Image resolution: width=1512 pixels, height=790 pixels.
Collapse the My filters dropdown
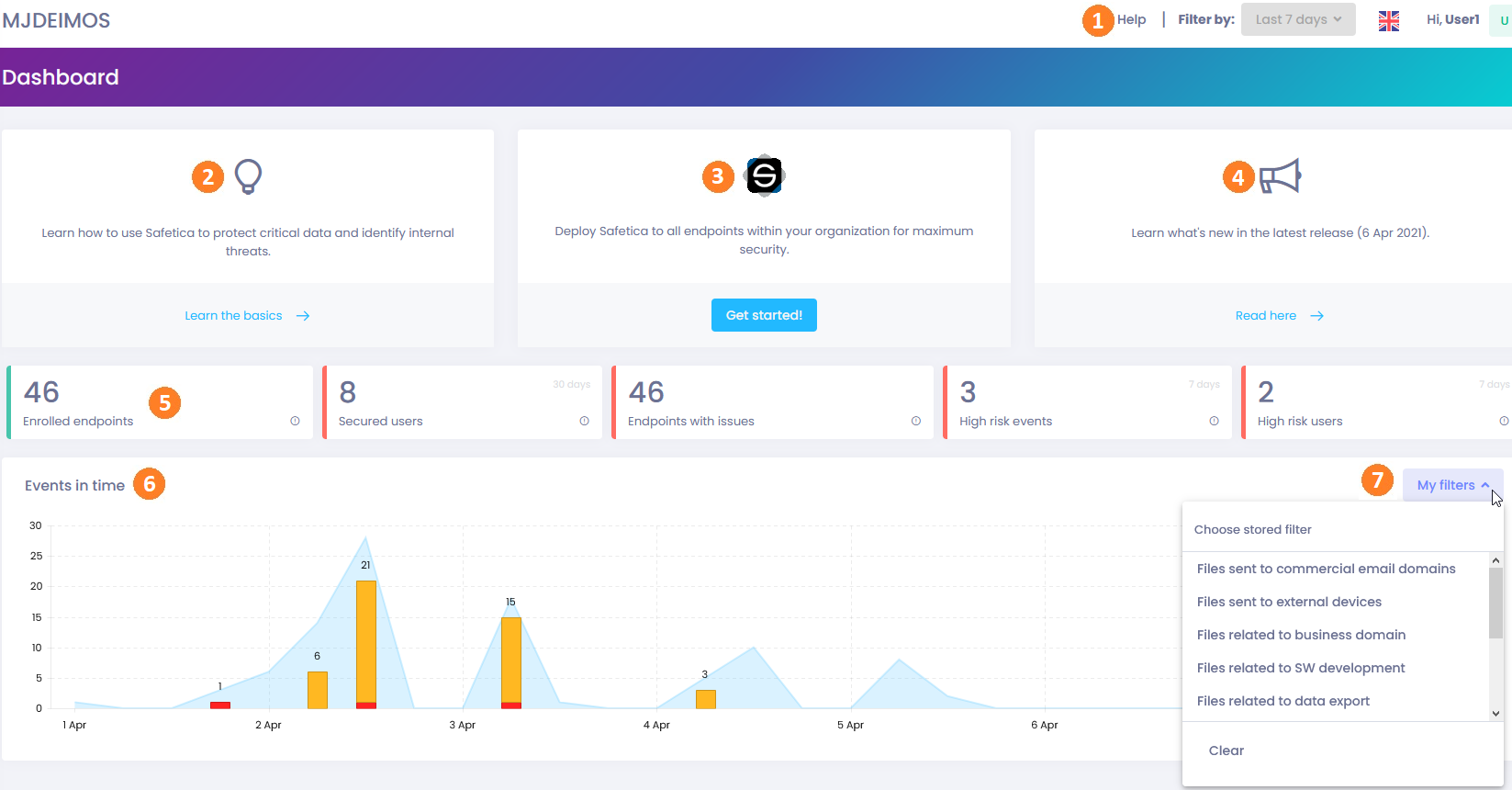coord(1452,485)
